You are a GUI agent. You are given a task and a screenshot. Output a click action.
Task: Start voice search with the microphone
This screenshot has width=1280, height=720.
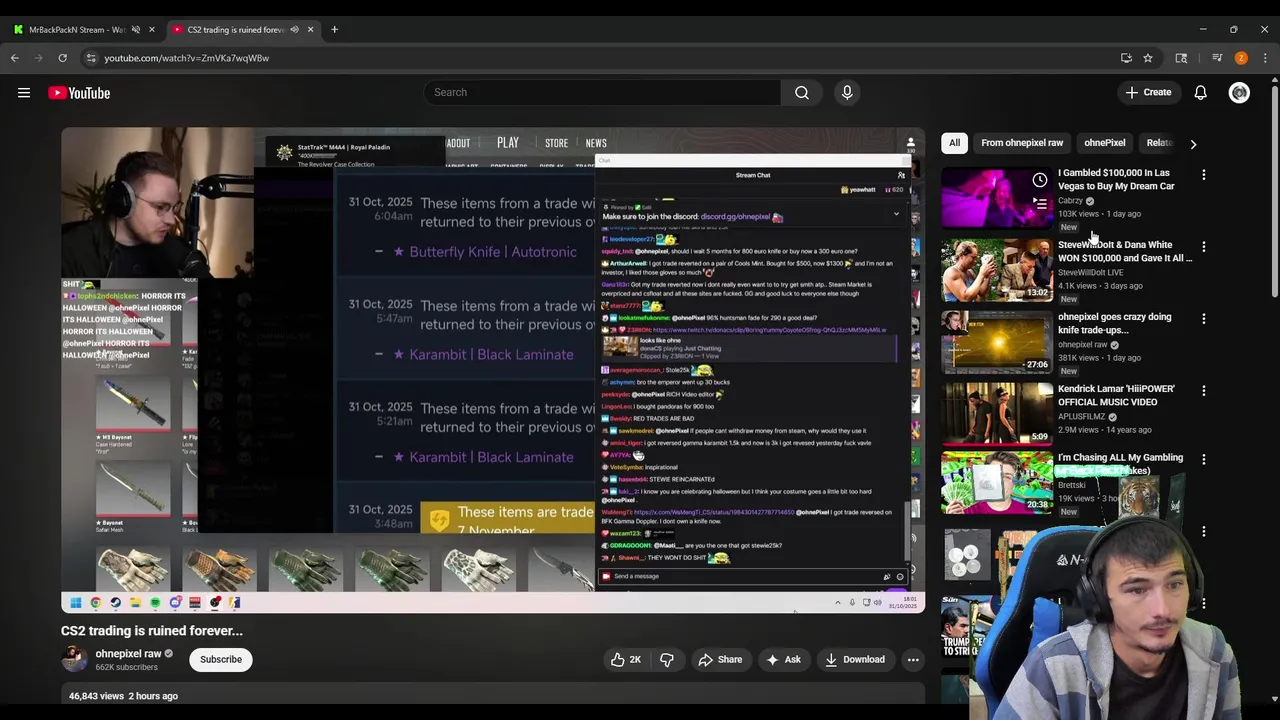847,92
